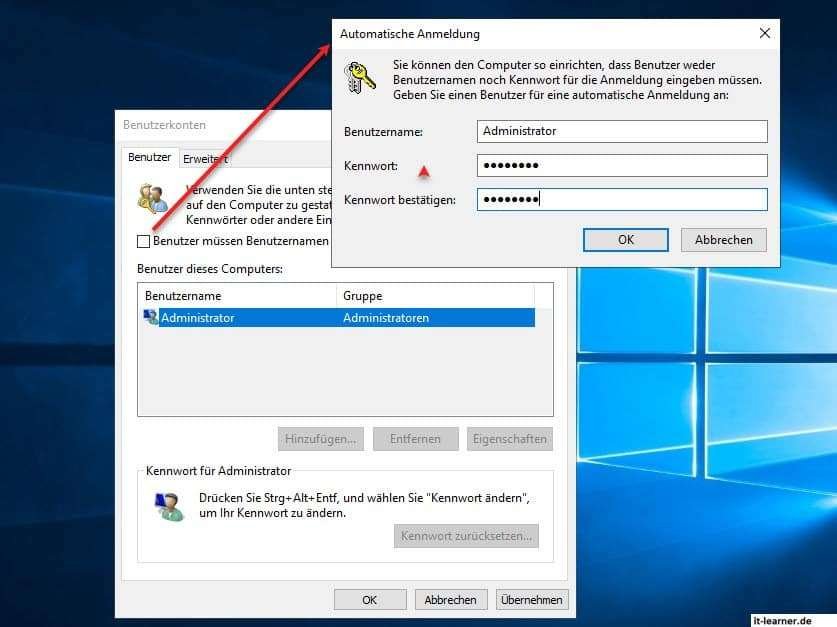Open Eigenschaften for the selected user

pyautogui.click(x=510, y=438)
